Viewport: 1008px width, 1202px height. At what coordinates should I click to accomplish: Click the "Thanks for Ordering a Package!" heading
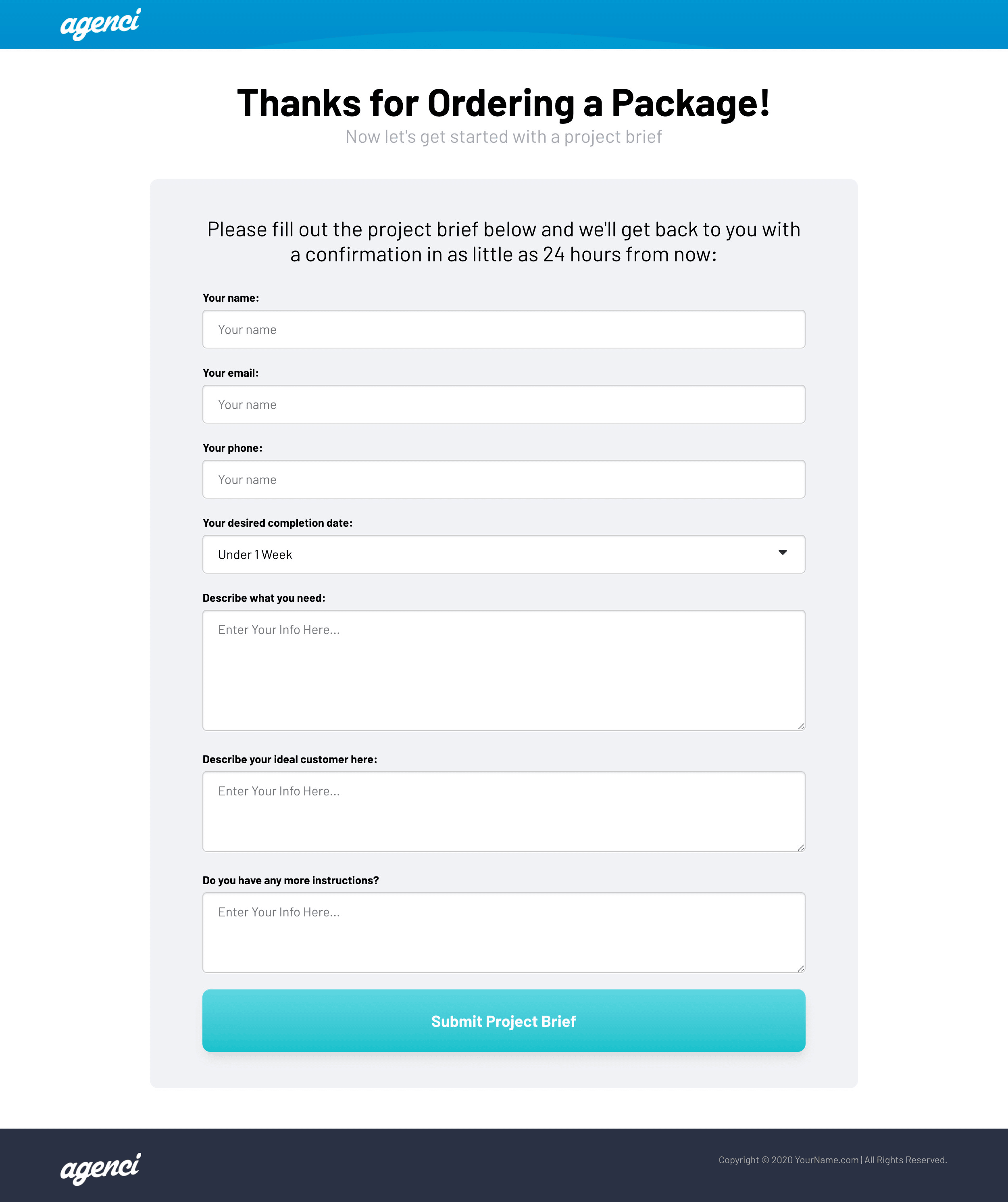[x=504, y=104]
